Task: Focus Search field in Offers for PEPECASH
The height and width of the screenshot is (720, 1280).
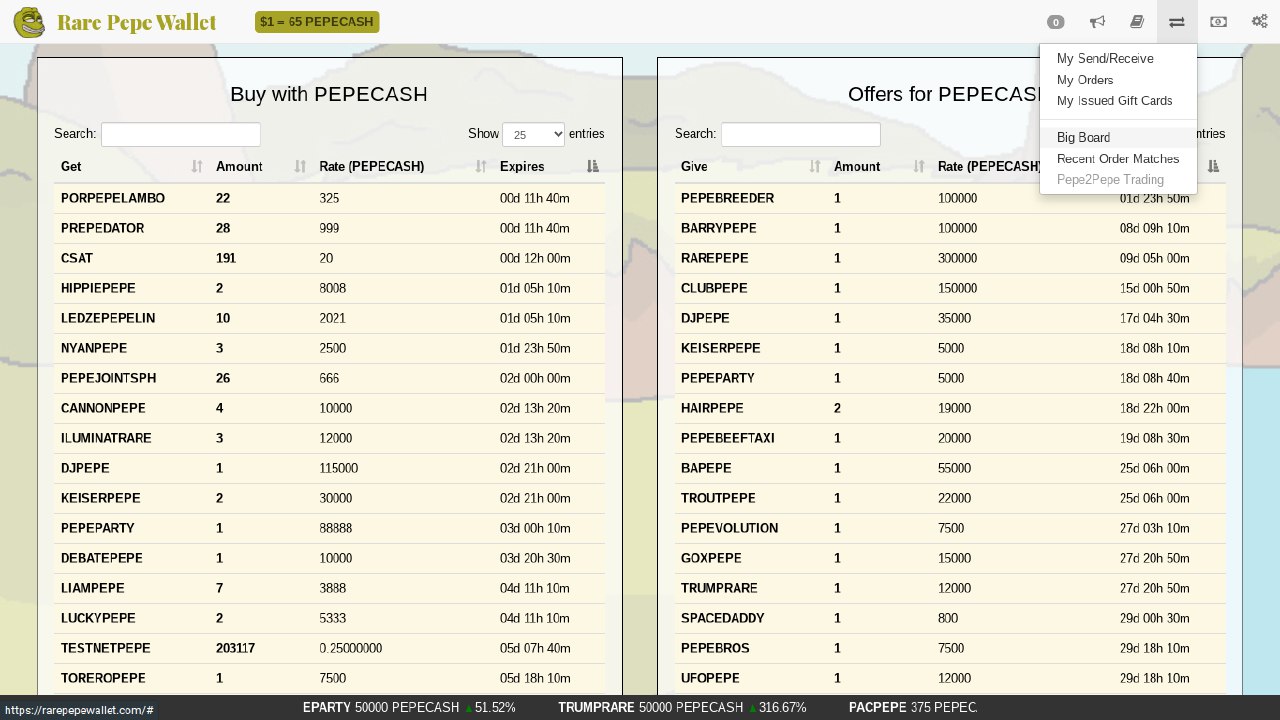Action: click(x=801, y=134)
